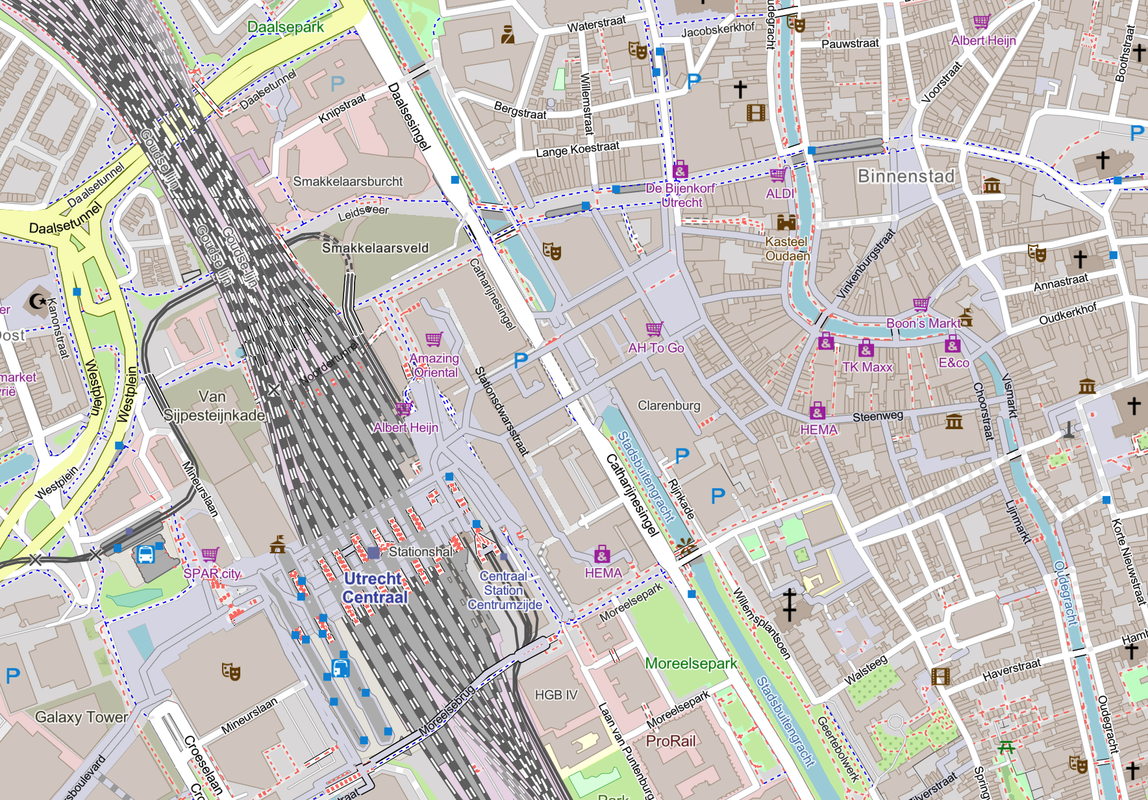Click the Smakkelaarsveld label
The image size is (1148, 800).
(x=375, y=248)
